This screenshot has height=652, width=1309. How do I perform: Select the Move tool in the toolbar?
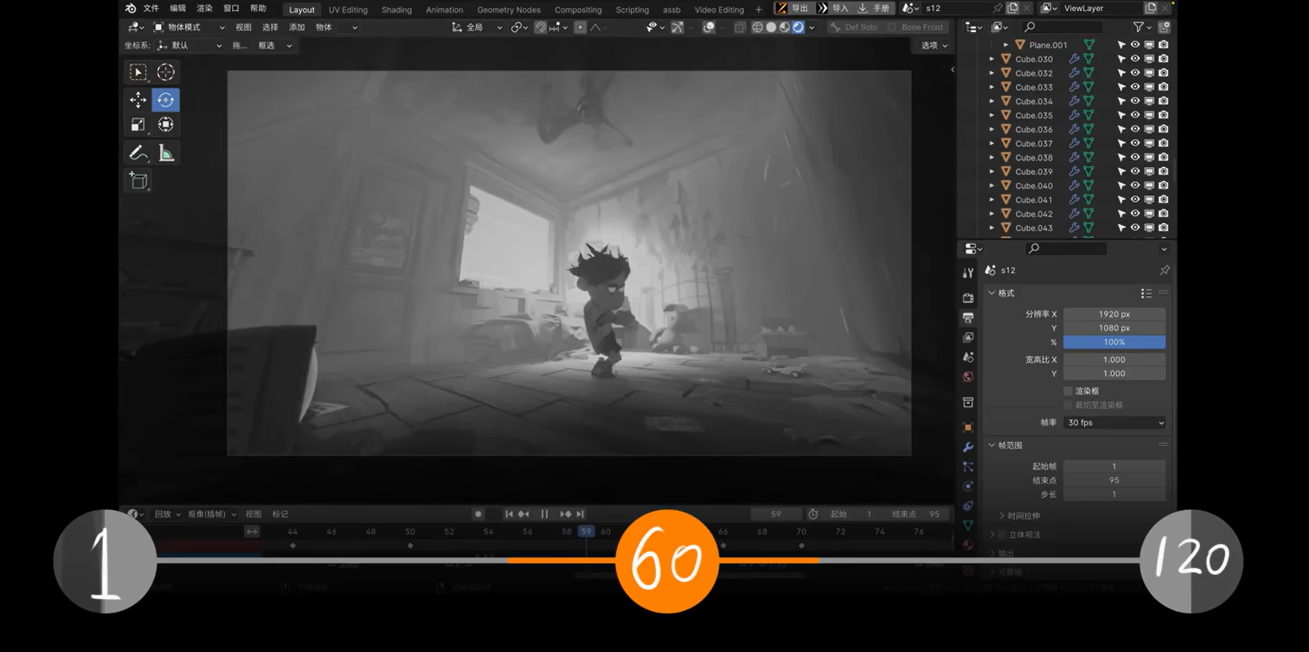click(138, 100)
